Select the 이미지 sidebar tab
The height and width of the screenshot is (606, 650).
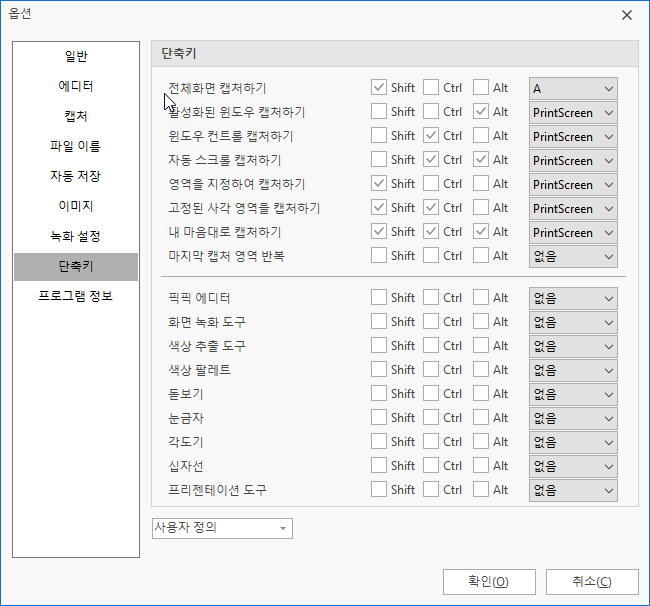click(x=76, y=206)
